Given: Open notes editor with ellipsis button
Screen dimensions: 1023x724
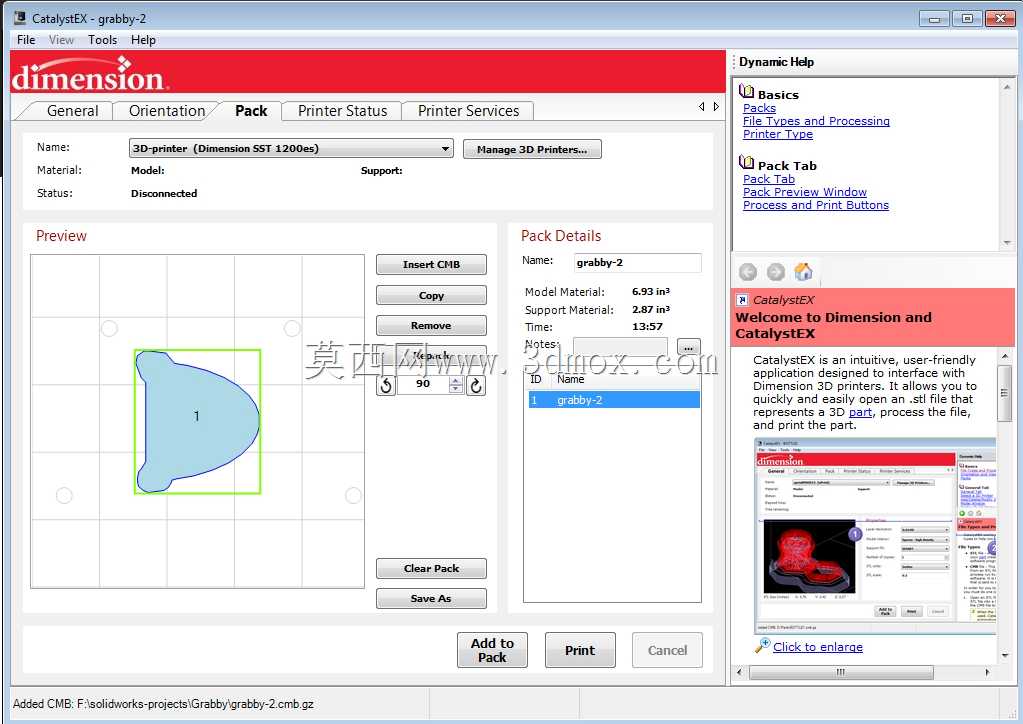Looking at the screenshot, I should [688, 346].
